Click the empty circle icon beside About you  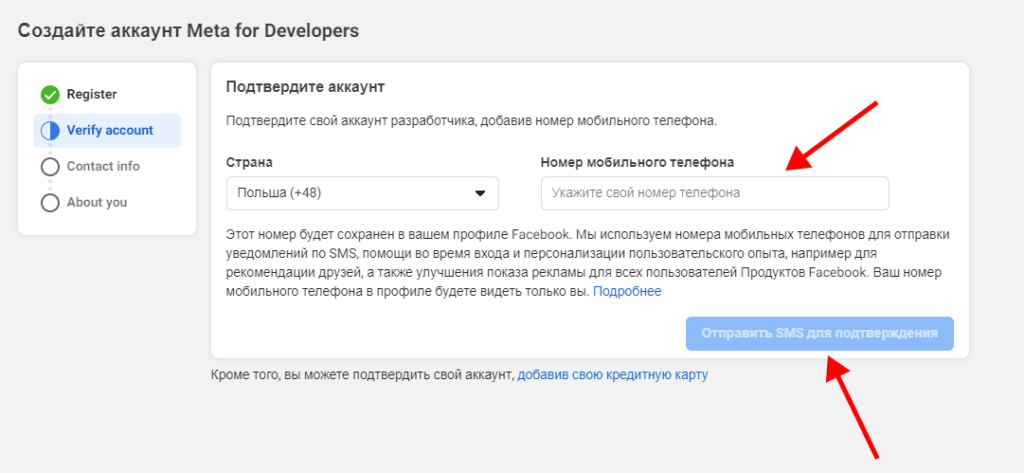click(50, 203)
